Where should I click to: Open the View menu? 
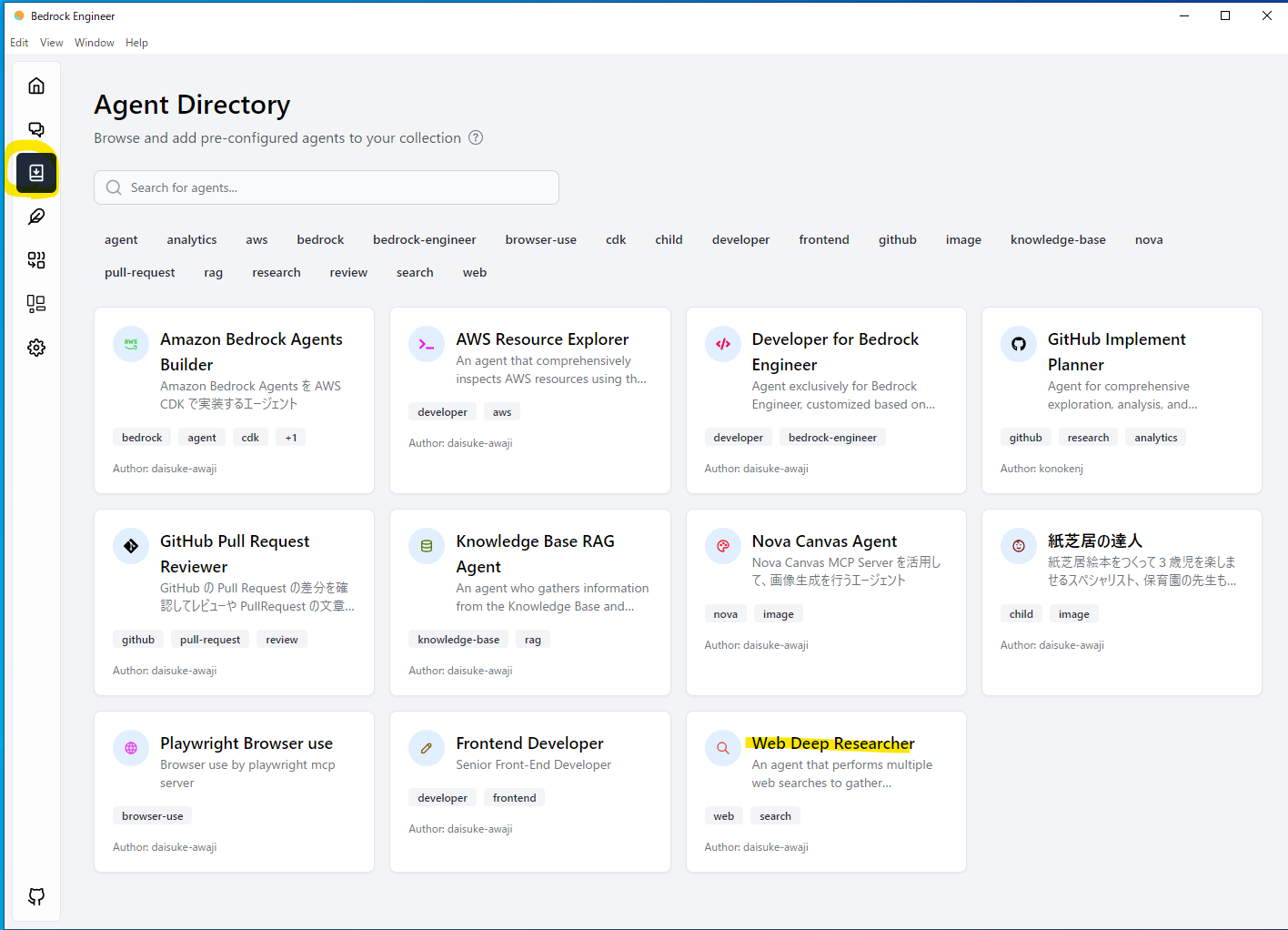52,43
